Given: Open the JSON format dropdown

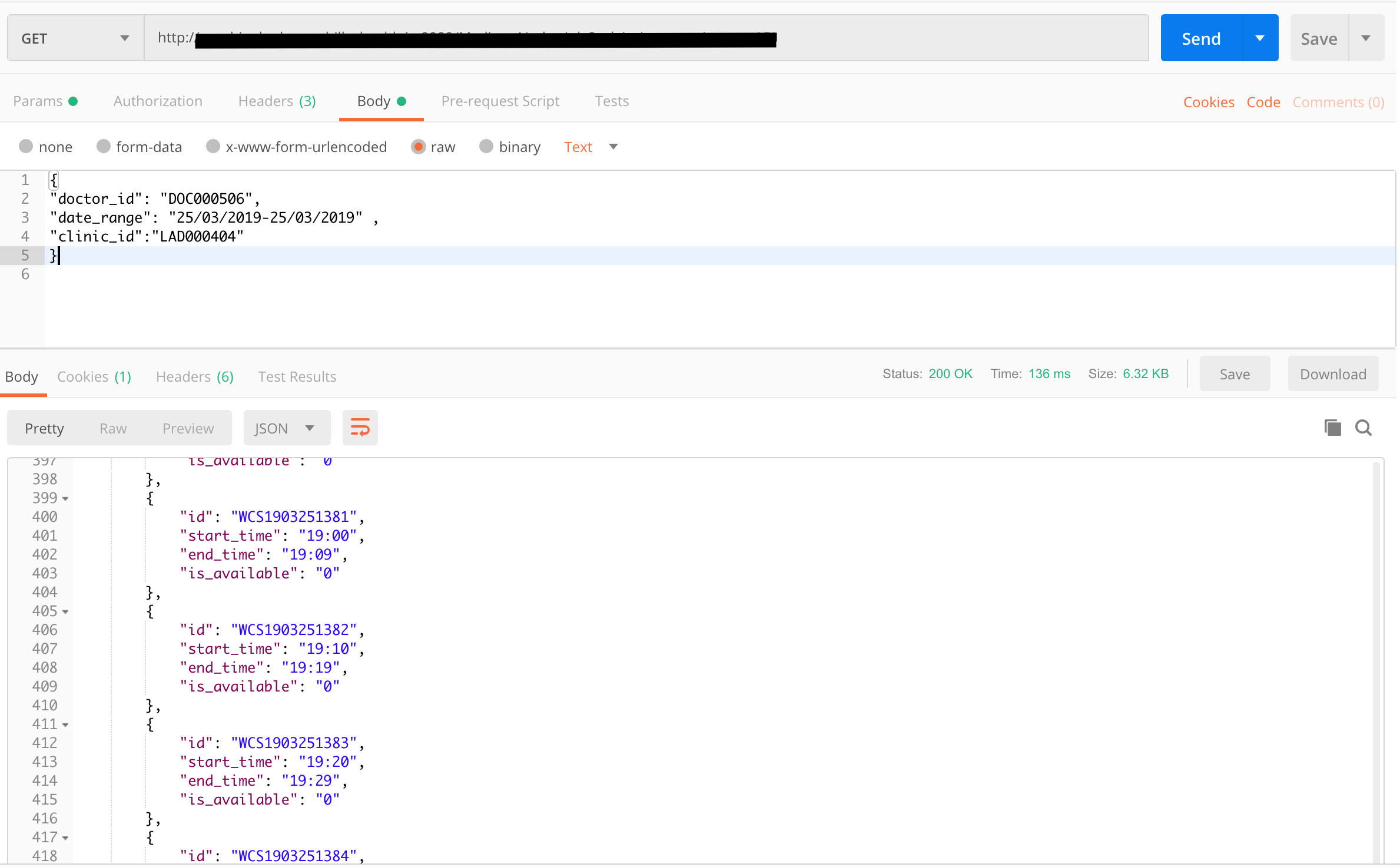Looking at the screenshot, I should click(x=286, y=428).
